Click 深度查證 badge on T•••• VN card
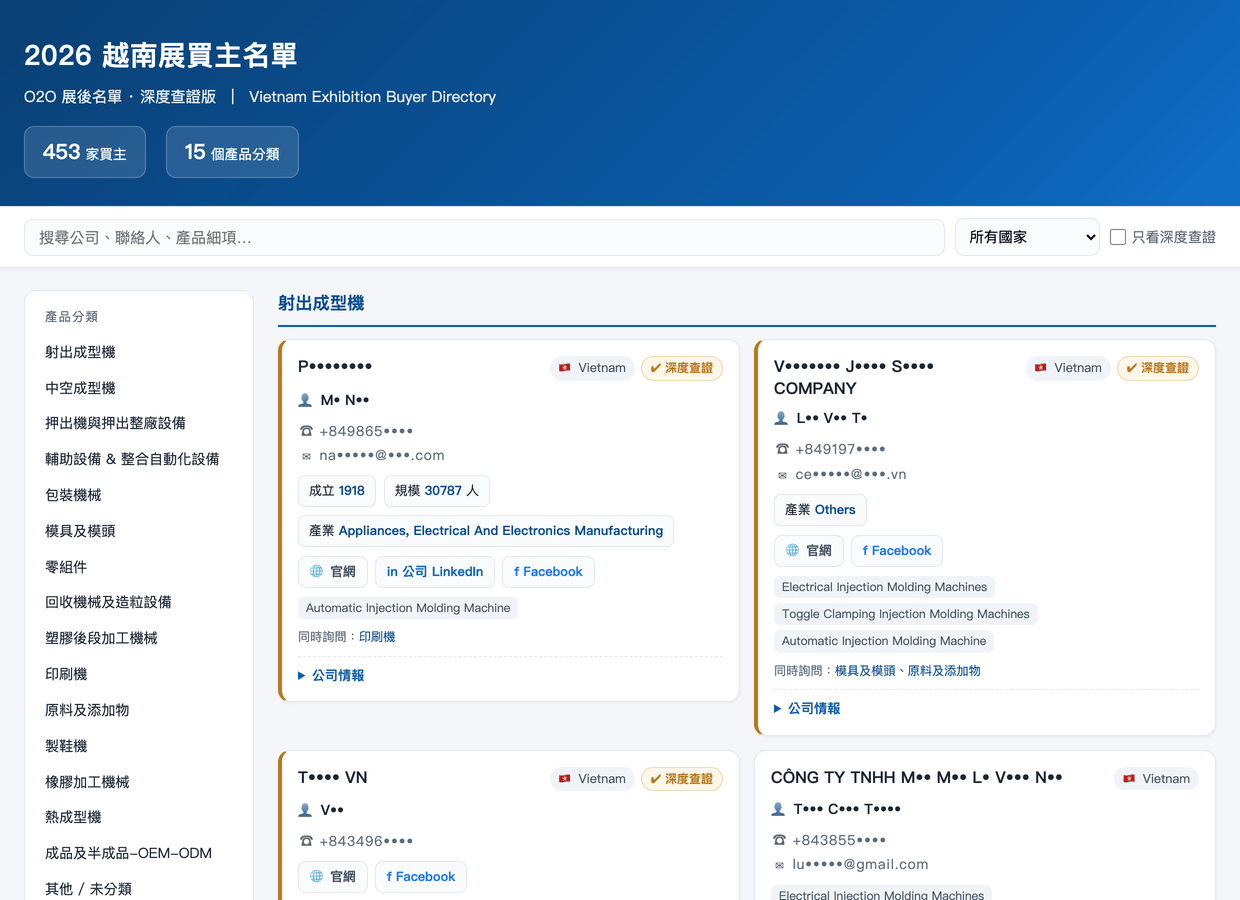This screenshot has width=1240, height=900. (x=682, y=779)
